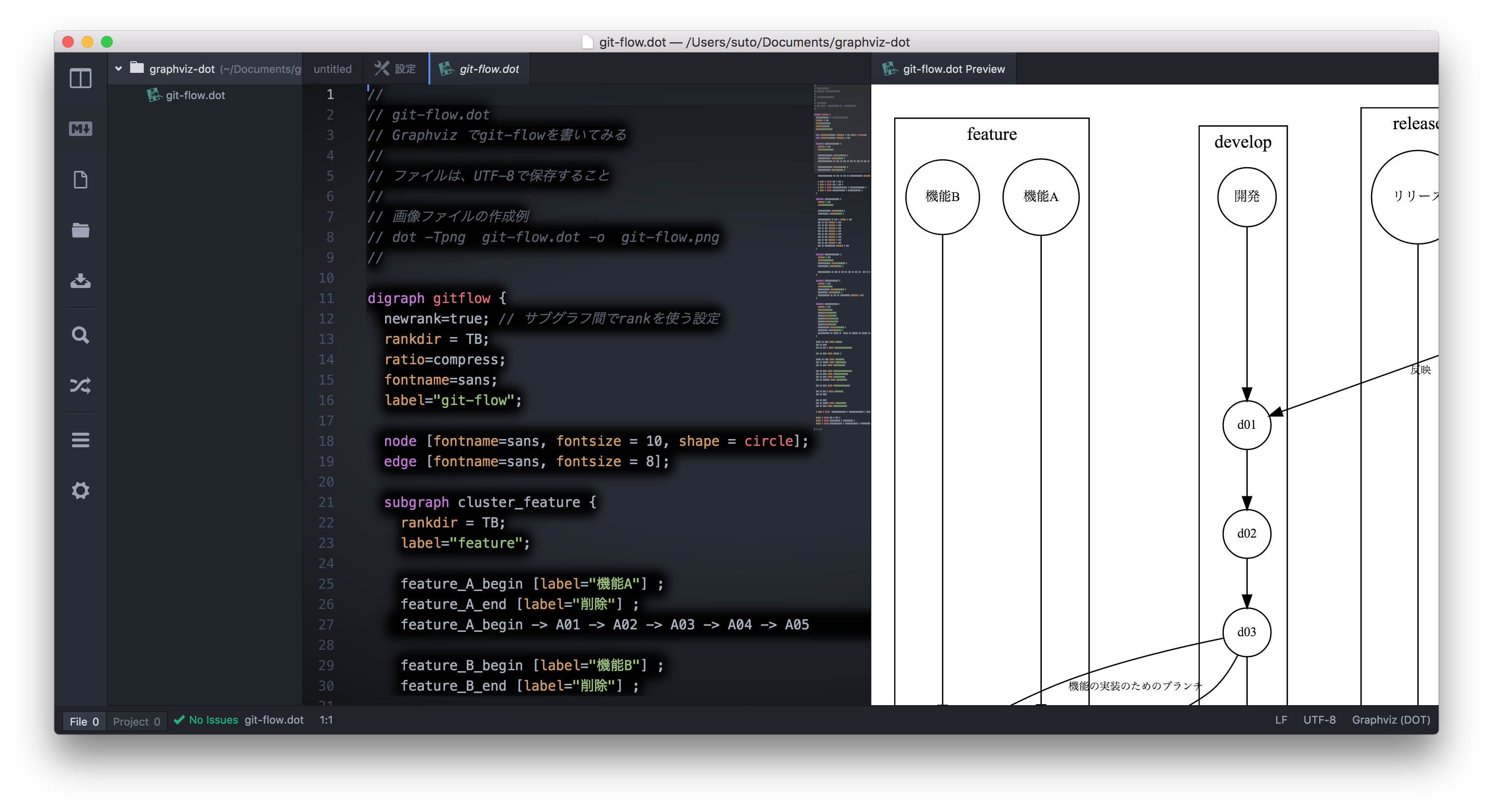Select git-flow.dot in the tree view
The image size is (1493, 812).
195,95
